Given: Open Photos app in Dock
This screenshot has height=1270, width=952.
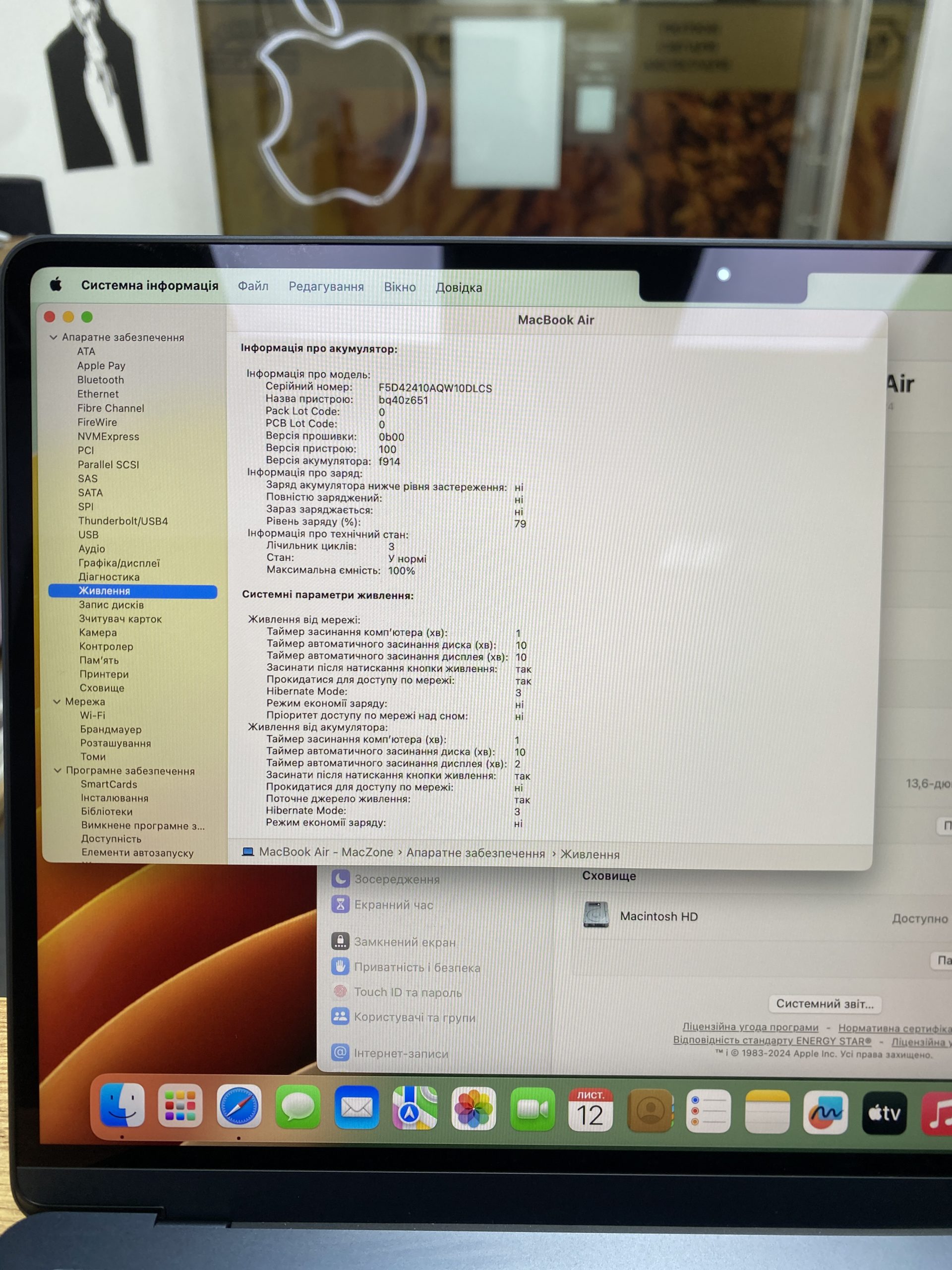Looking at the screenshot, I should (474, 1109).
